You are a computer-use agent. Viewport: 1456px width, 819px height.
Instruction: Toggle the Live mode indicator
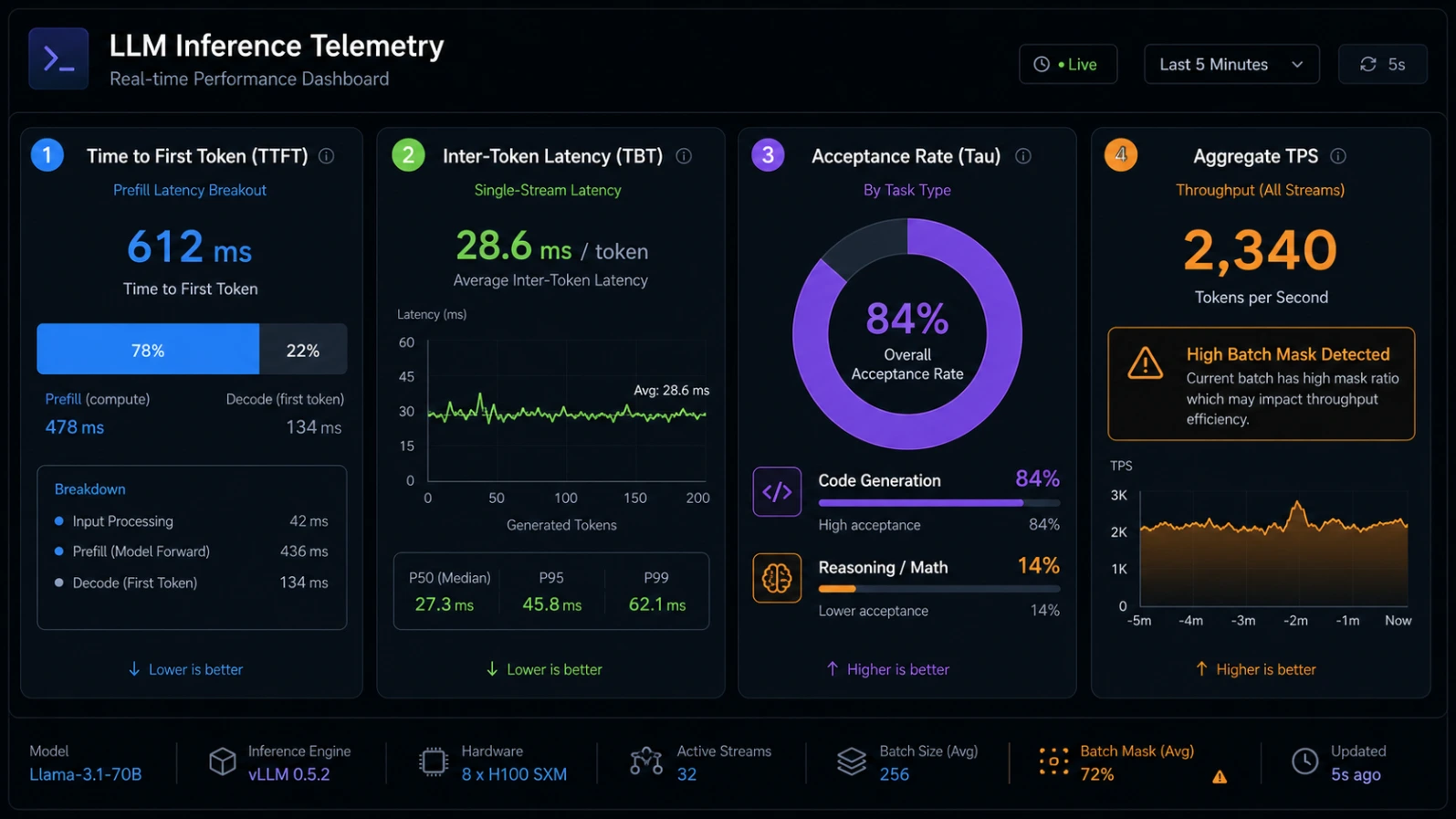point(1068,64)
